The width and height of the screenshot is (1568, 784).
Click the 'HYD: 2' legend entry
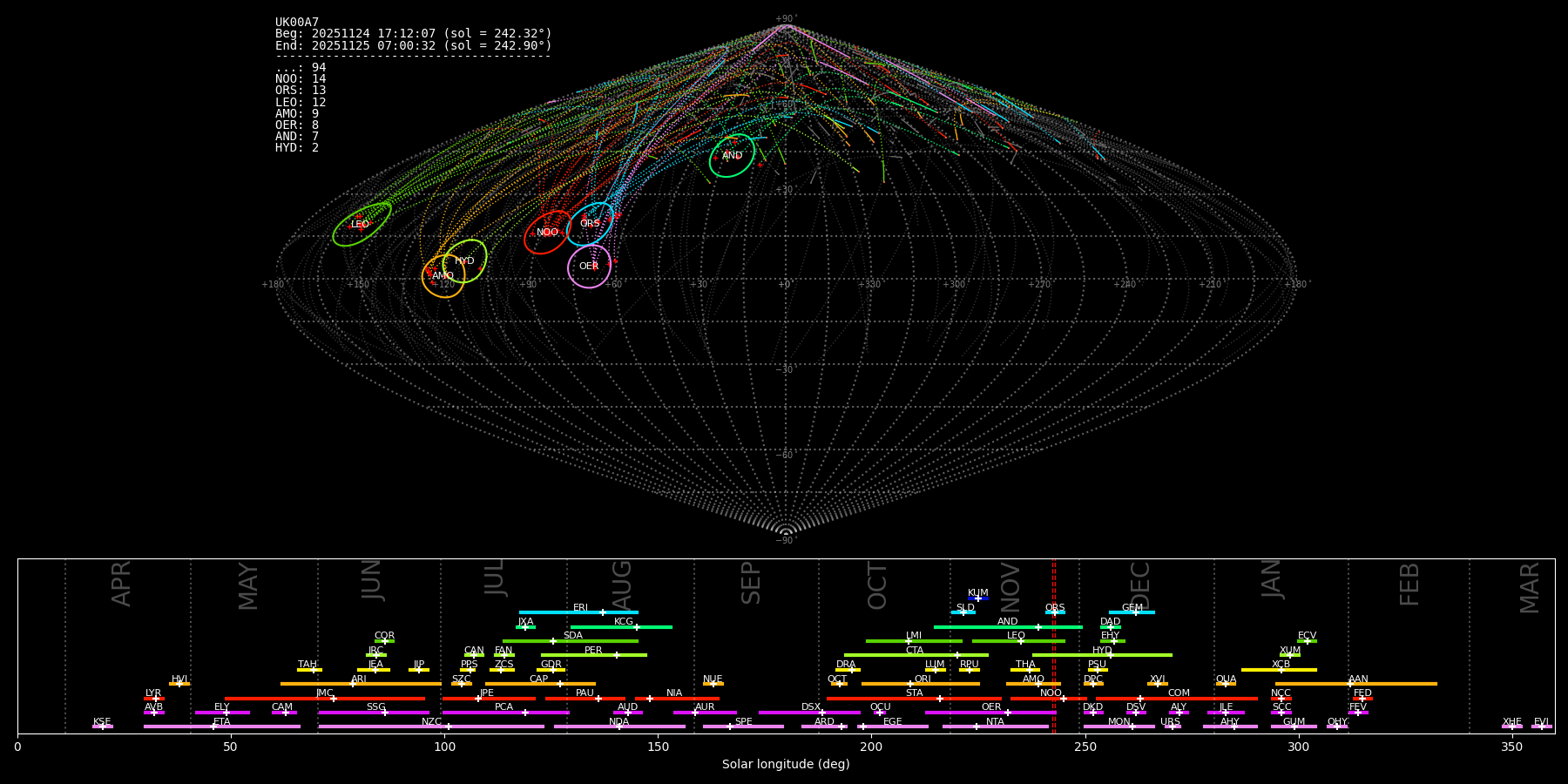[297, 148]
